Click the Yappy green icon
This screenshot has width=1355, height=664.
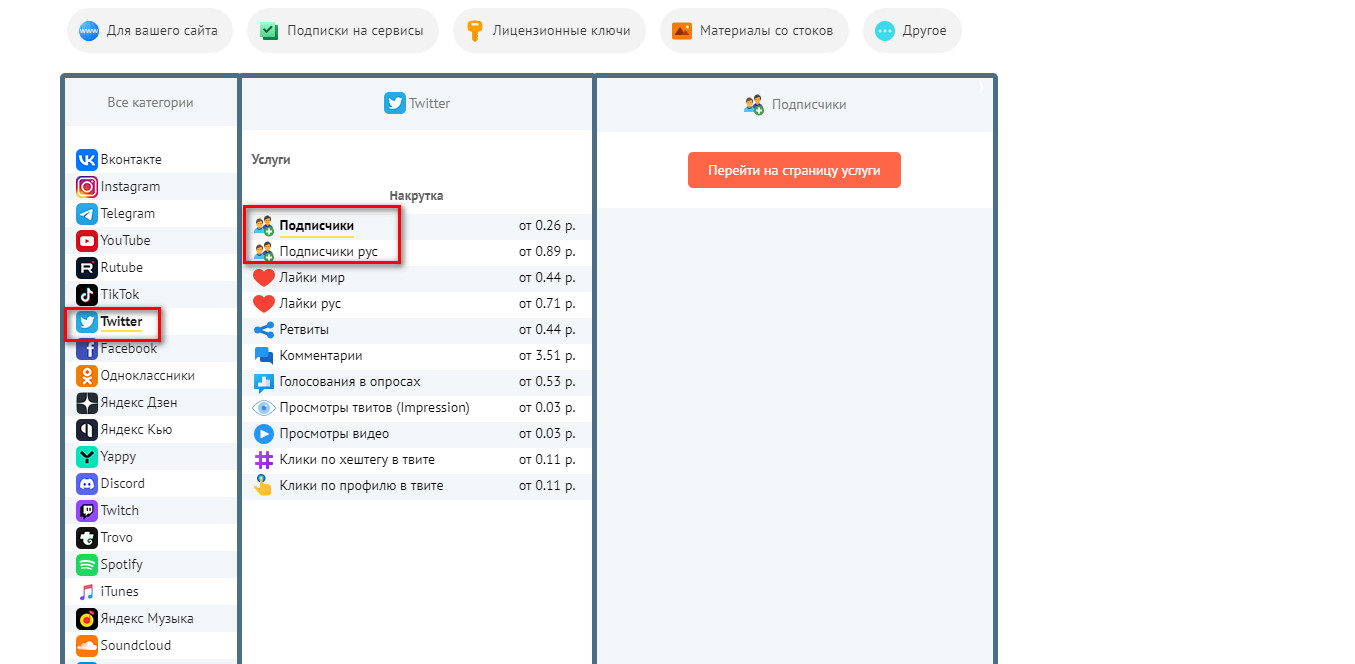[x=87, y=457]
